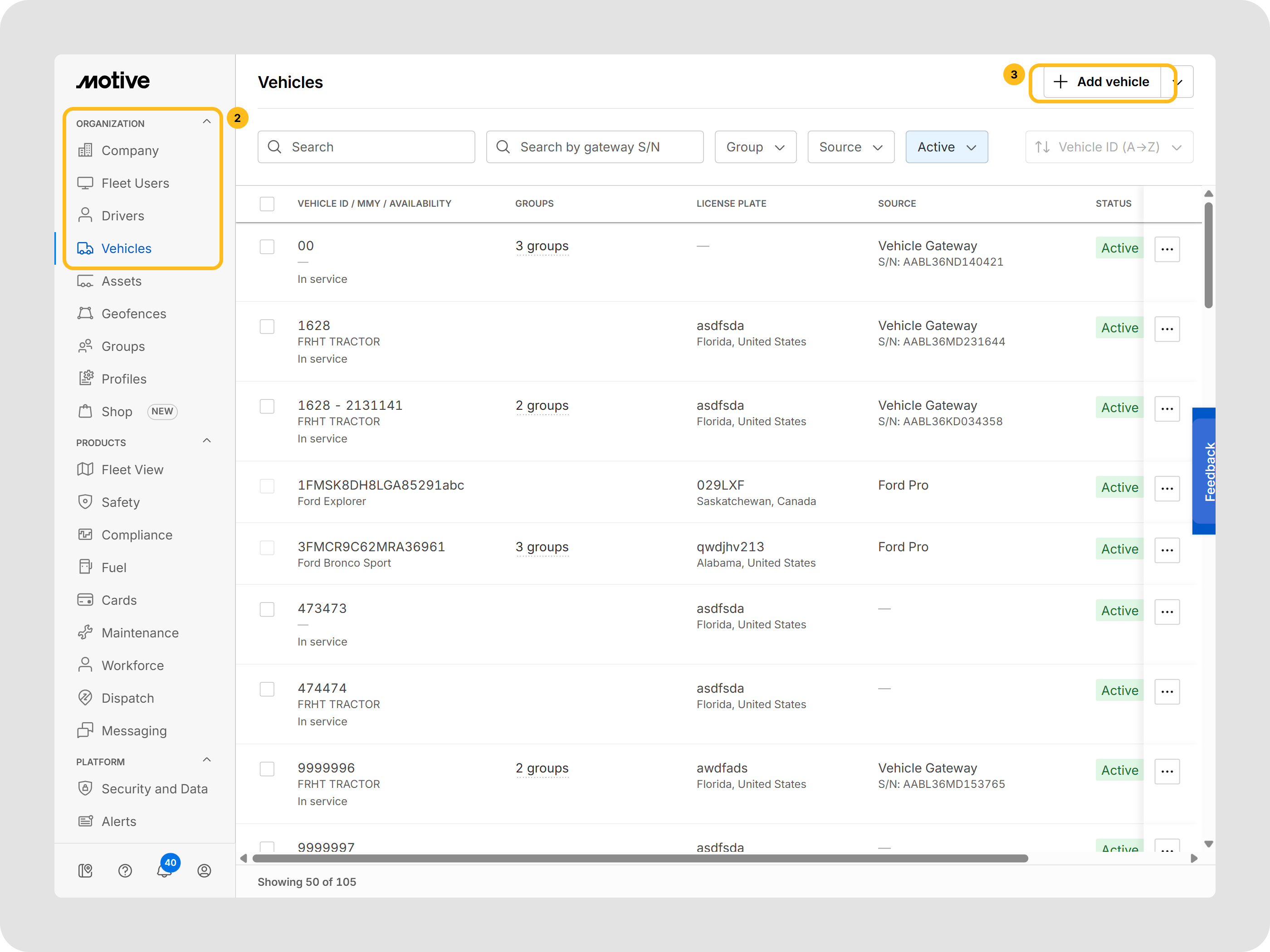The image size is (1270, 952).
Task: Open the Active status dropdown
Action: click(x=946, y=147)
